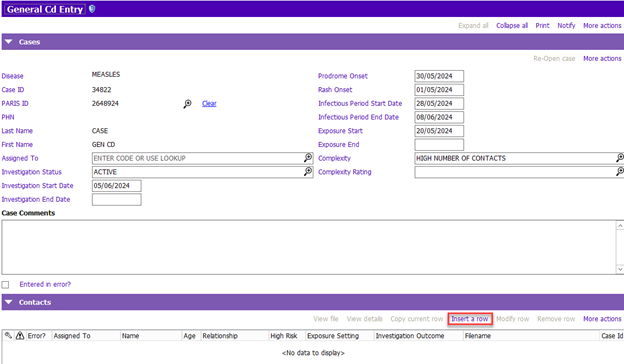Collapse the Contacts section triangle
624x364 pixels.
(x=9, y=302)
